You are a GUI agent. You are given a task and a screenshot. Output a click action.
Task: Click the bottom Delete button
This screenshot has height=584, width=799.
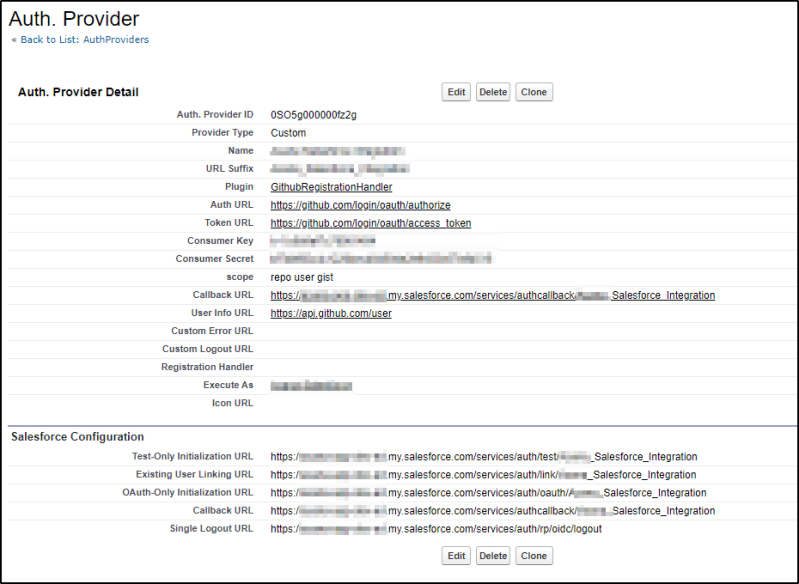[493, 555]
